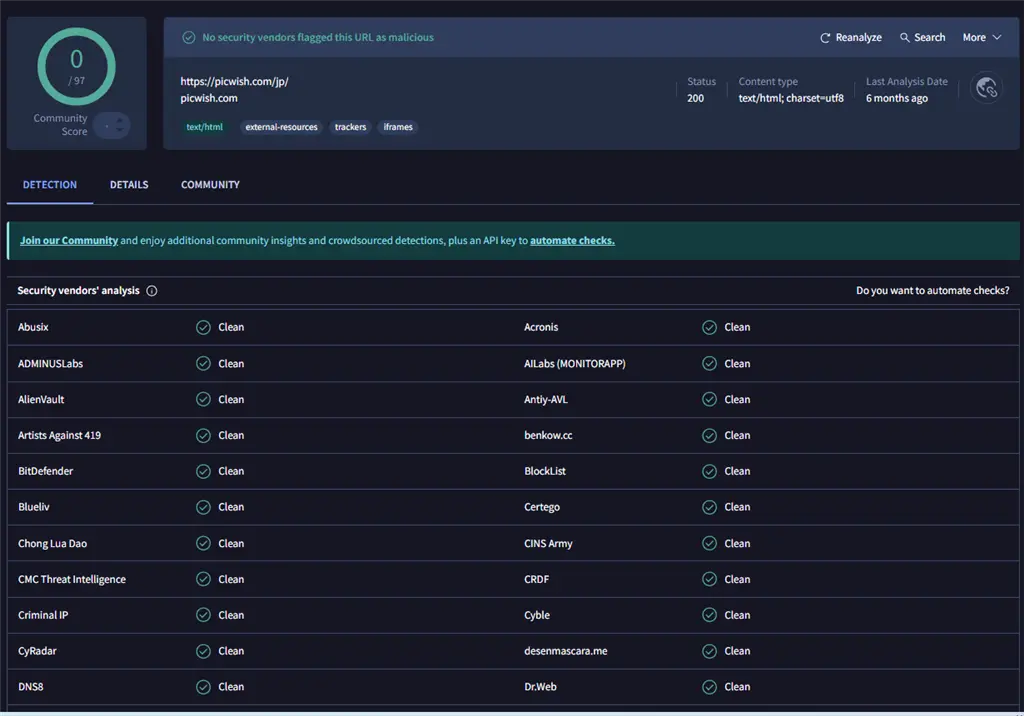Expand the More dropdown menu

(981, 38)
